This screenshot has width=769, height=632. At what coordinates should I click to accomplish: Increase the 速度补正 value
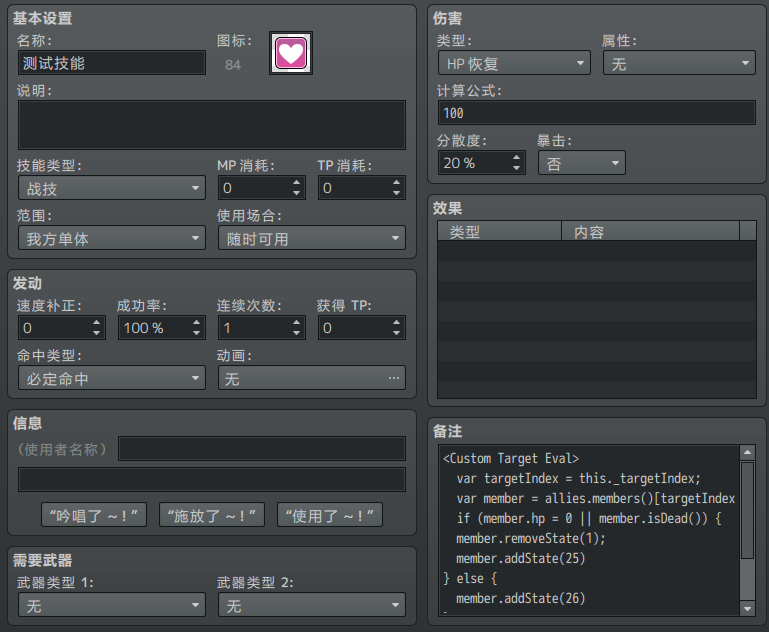coord(96,322)
